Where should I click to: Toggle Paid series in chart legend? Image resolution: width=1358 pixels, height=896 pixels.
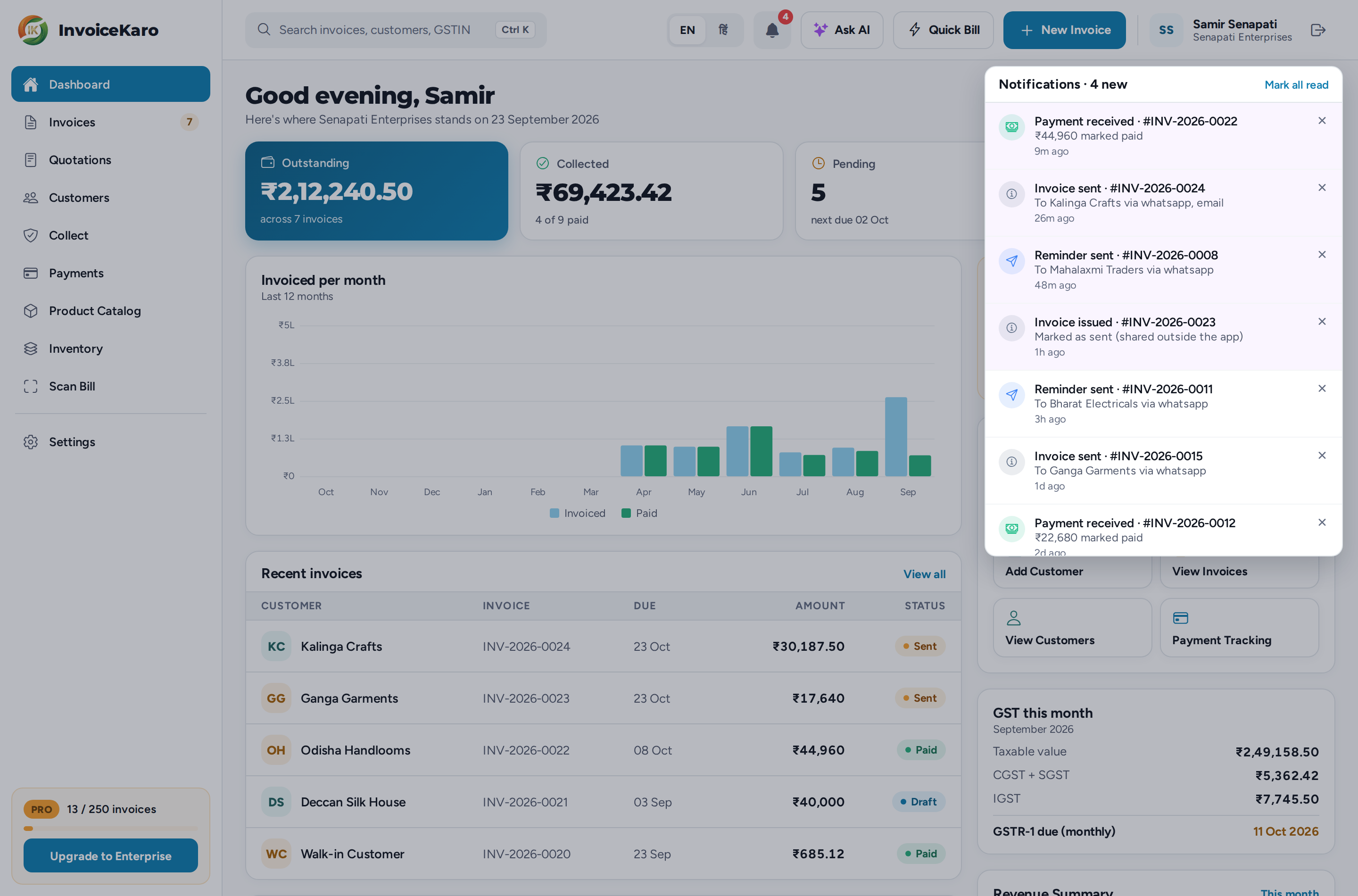(639, 513)
